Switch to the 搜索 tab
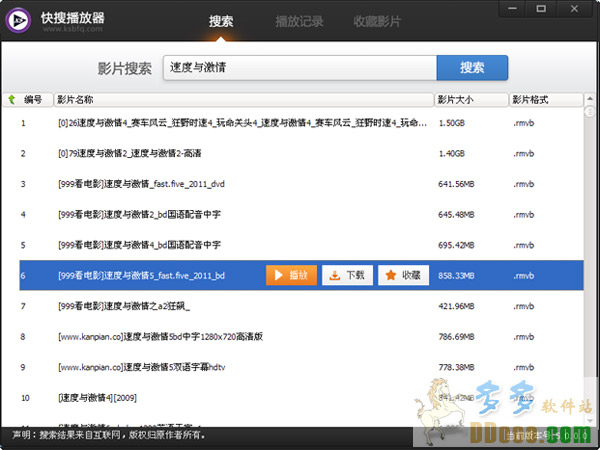600x450 pixels. pos(221,21)
